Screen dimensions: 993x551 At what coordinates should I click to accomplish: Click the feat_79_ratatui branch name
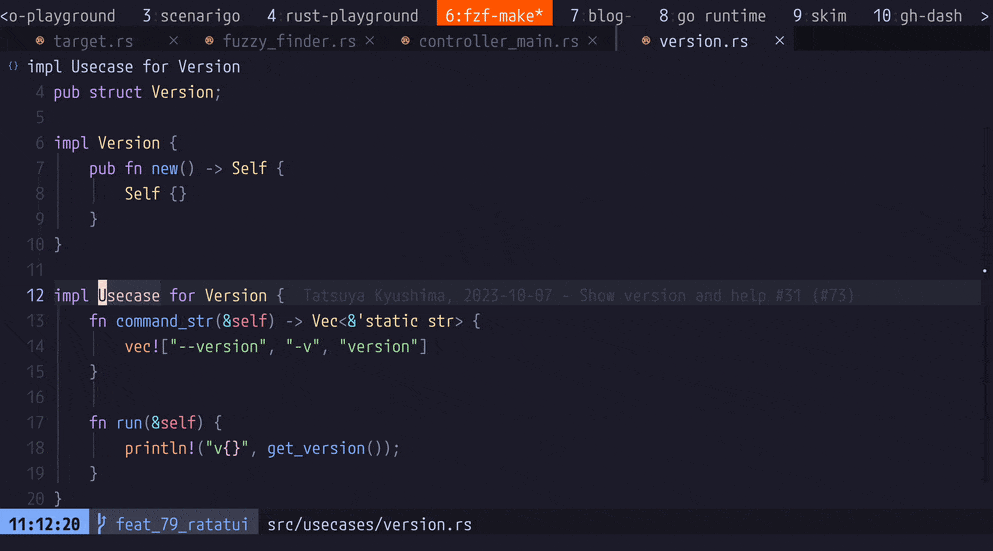tap(182, 524)
